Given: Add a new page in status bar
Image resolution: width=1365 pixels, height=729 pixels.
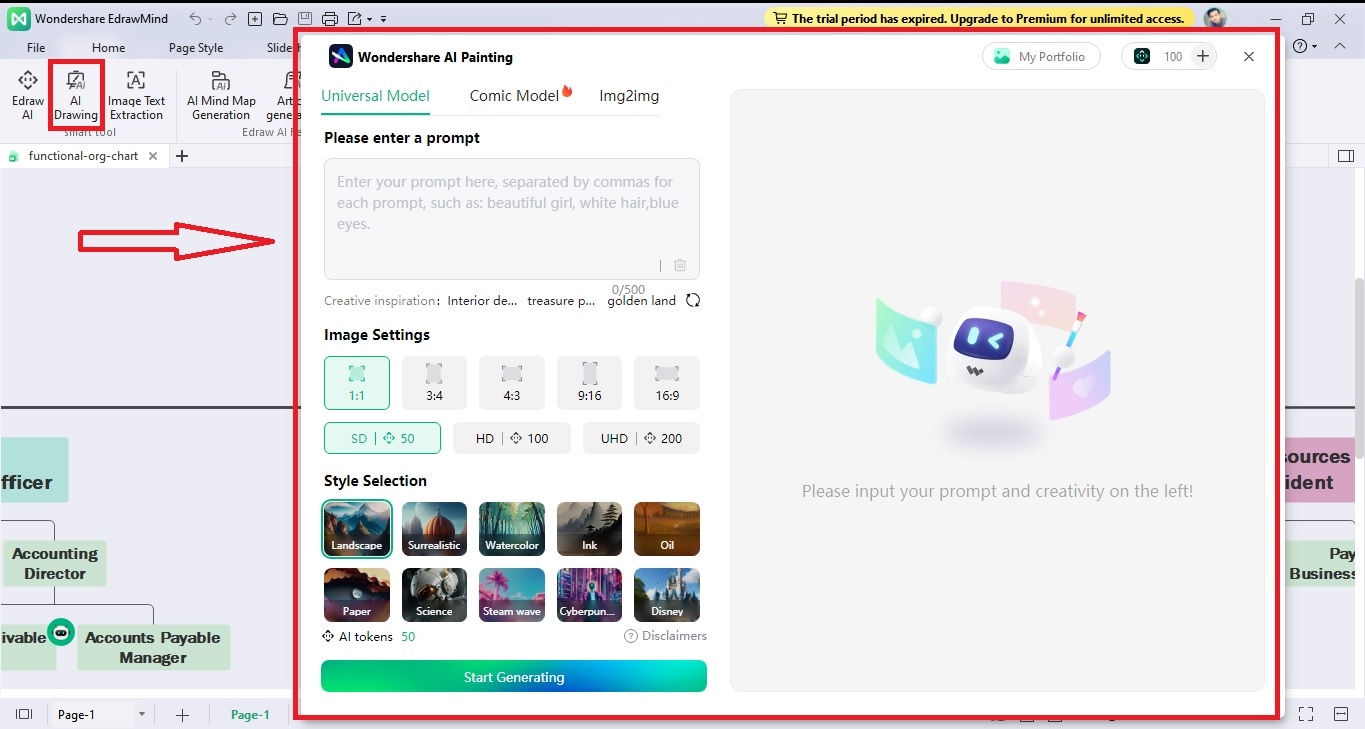Looking at the screenshot, I should [182, 714].
